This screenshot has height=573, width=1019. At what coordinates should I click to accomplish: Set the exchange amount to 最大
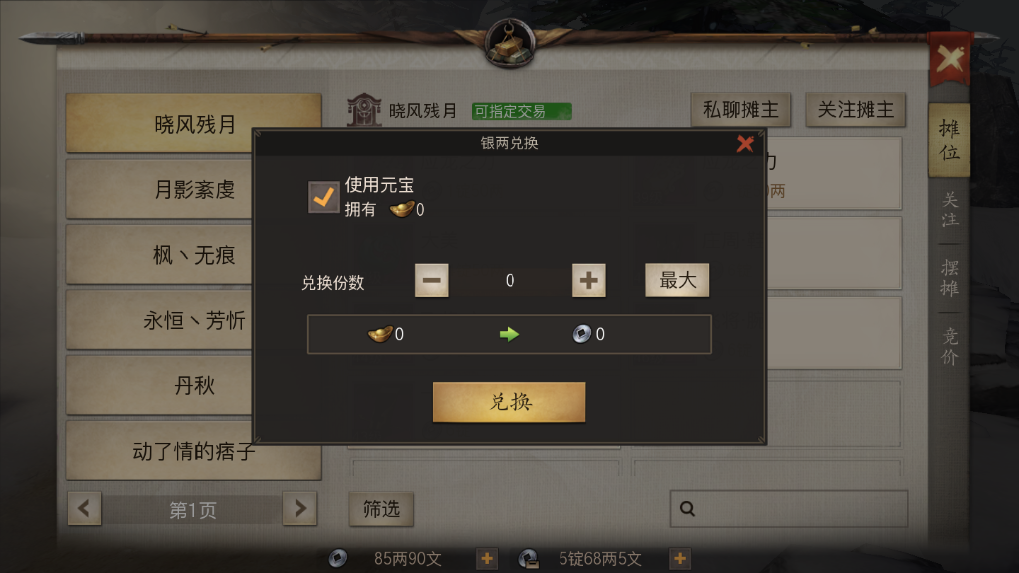677,280
